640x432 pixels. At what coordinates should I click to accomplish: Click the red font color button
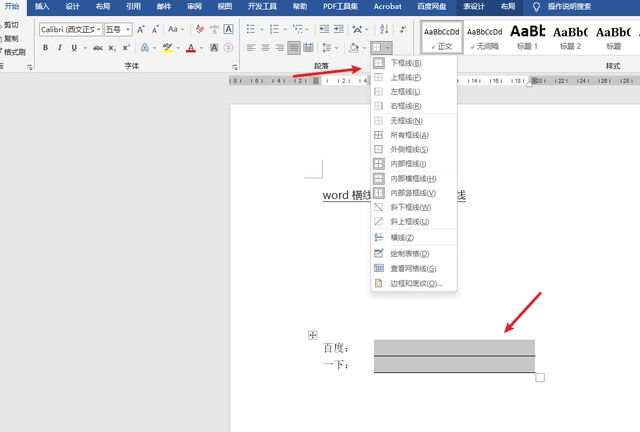tap(191, 48)
